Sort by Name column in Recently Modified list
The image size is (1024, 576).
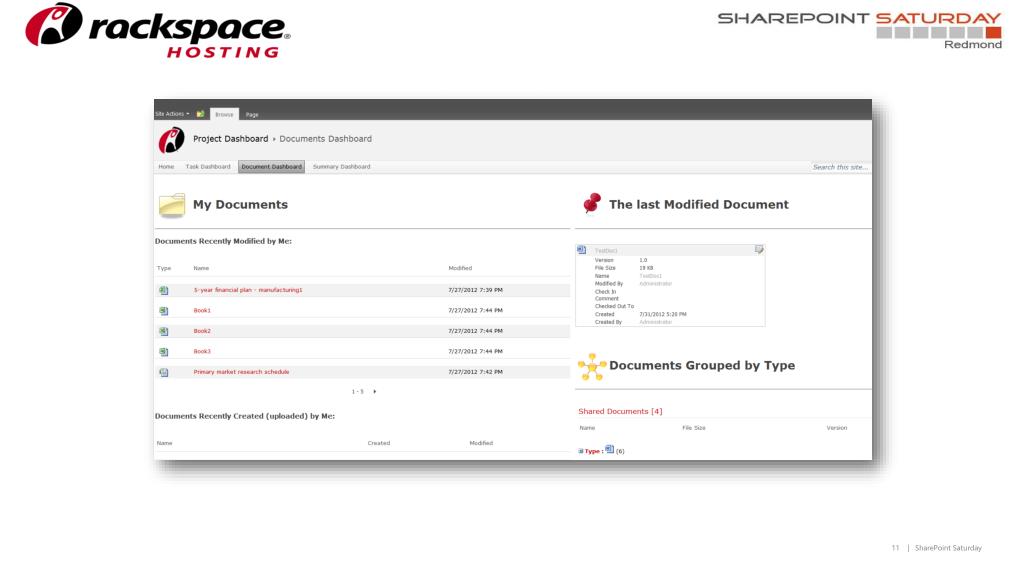tap(201, 268)
